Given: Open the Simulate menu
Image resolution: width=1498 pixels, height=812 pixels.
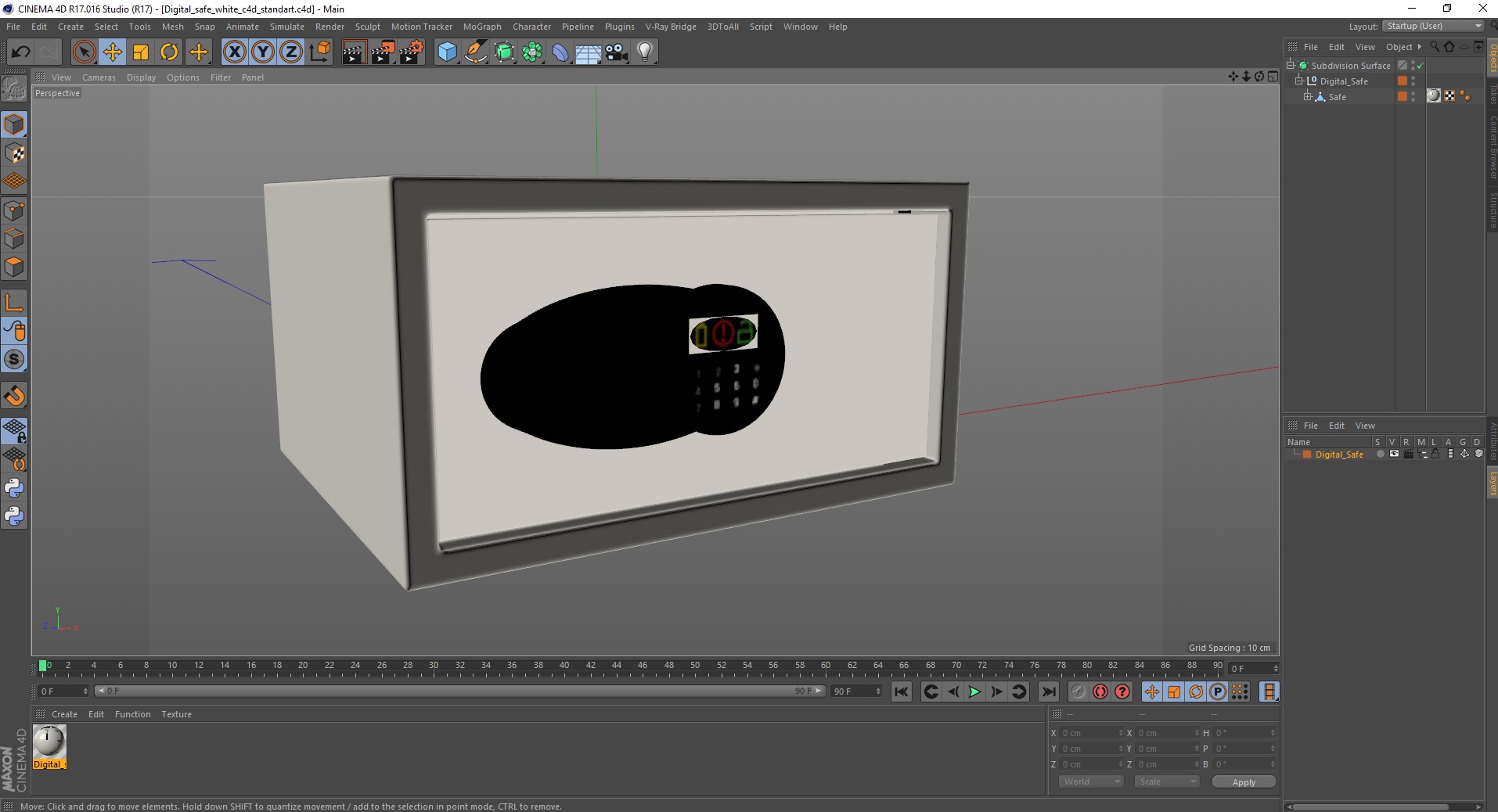Looking at the screenshot, I should pos(287,27).
